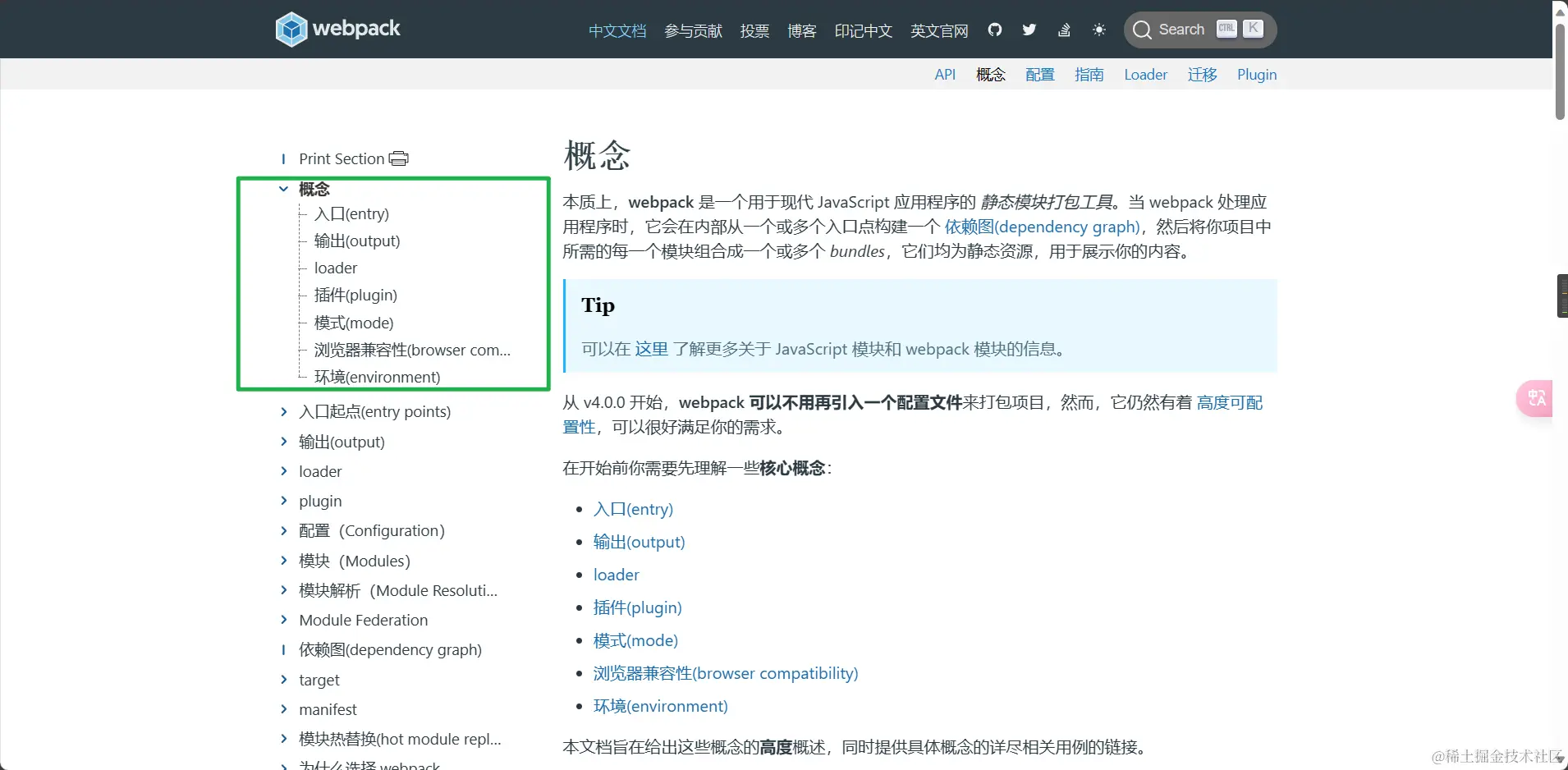Click the dark side tab on right edge

1562,296
